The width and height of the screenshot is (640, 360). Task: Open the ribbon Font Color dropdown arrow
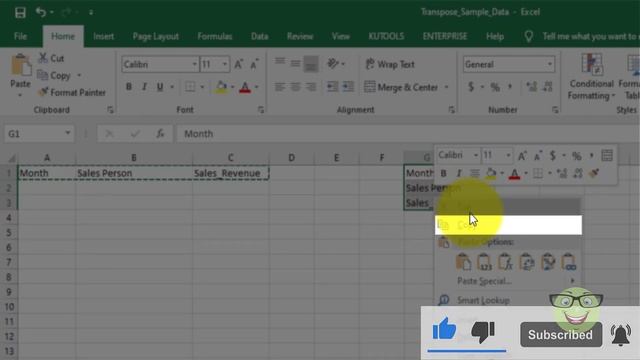tap(256, 87)
